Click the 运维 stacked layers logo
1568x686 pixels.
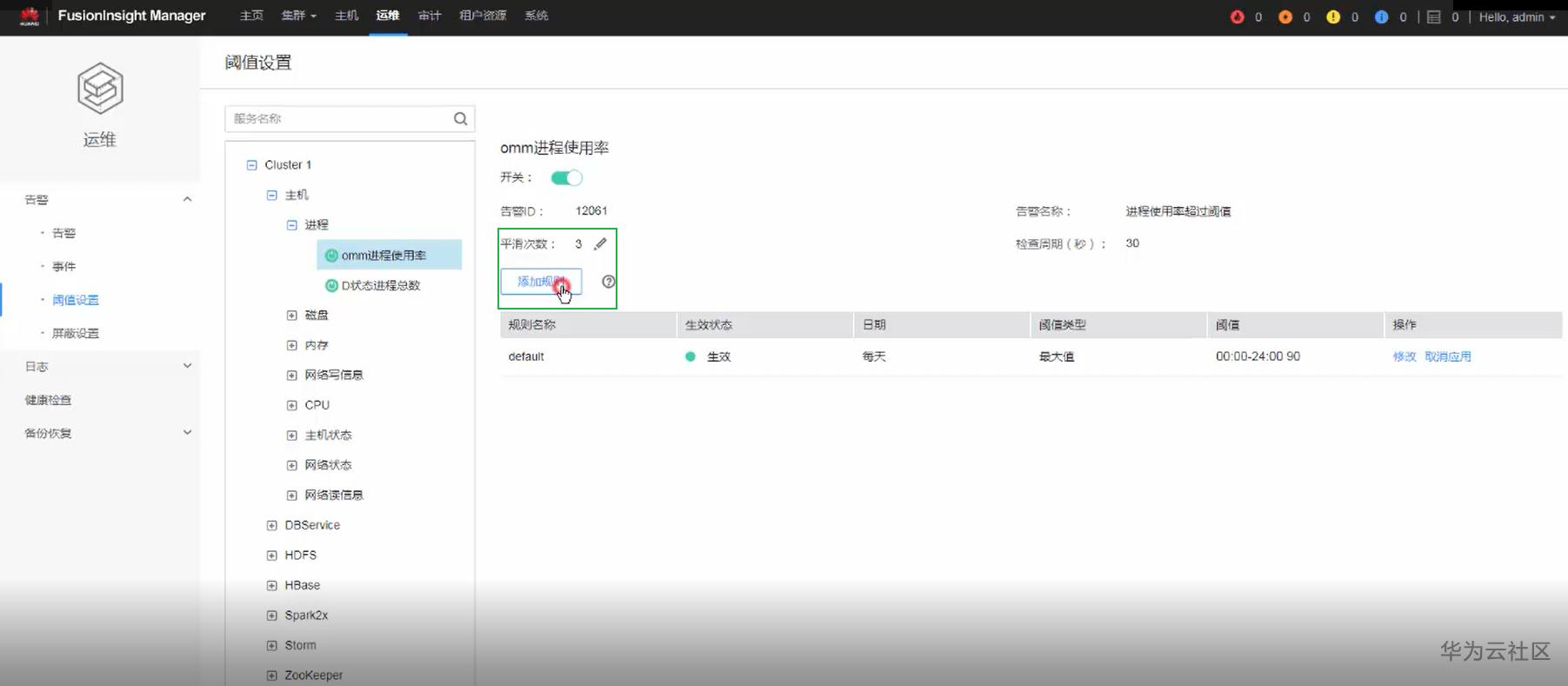[100, 88]
